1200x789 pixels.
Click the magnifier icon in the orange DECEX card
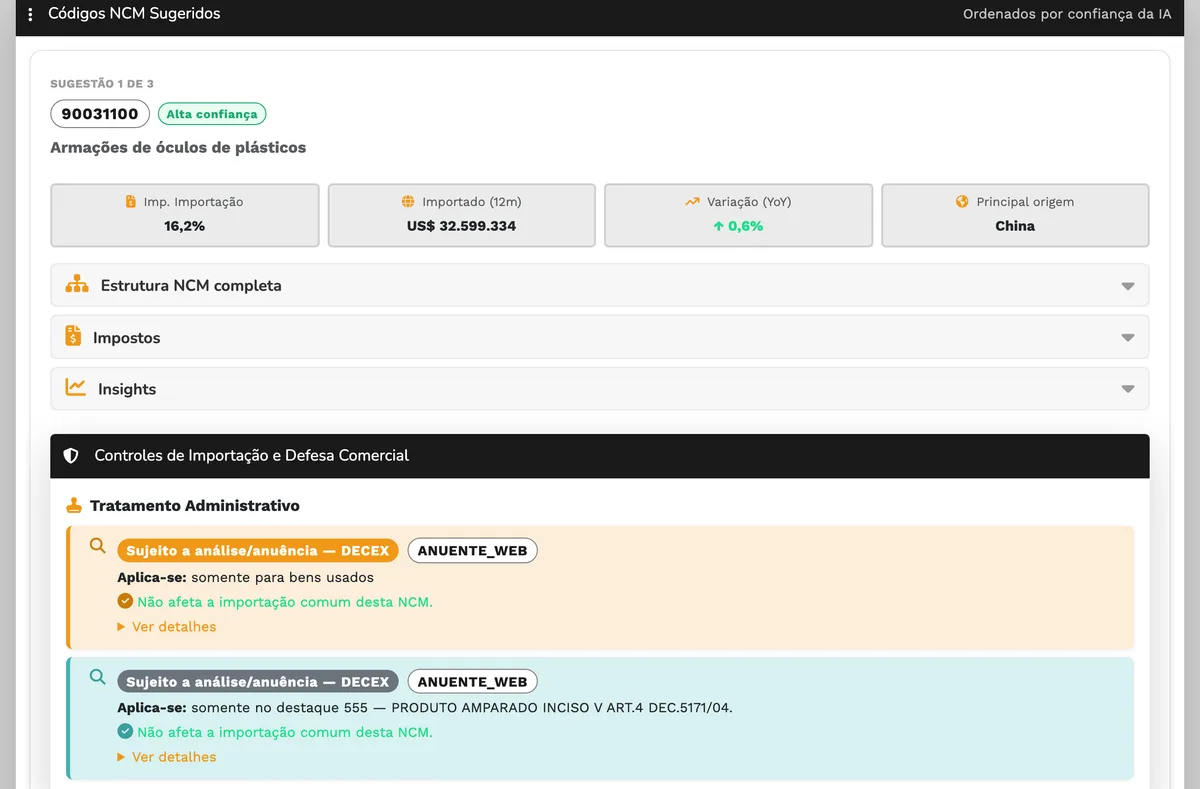click(97, 546)
